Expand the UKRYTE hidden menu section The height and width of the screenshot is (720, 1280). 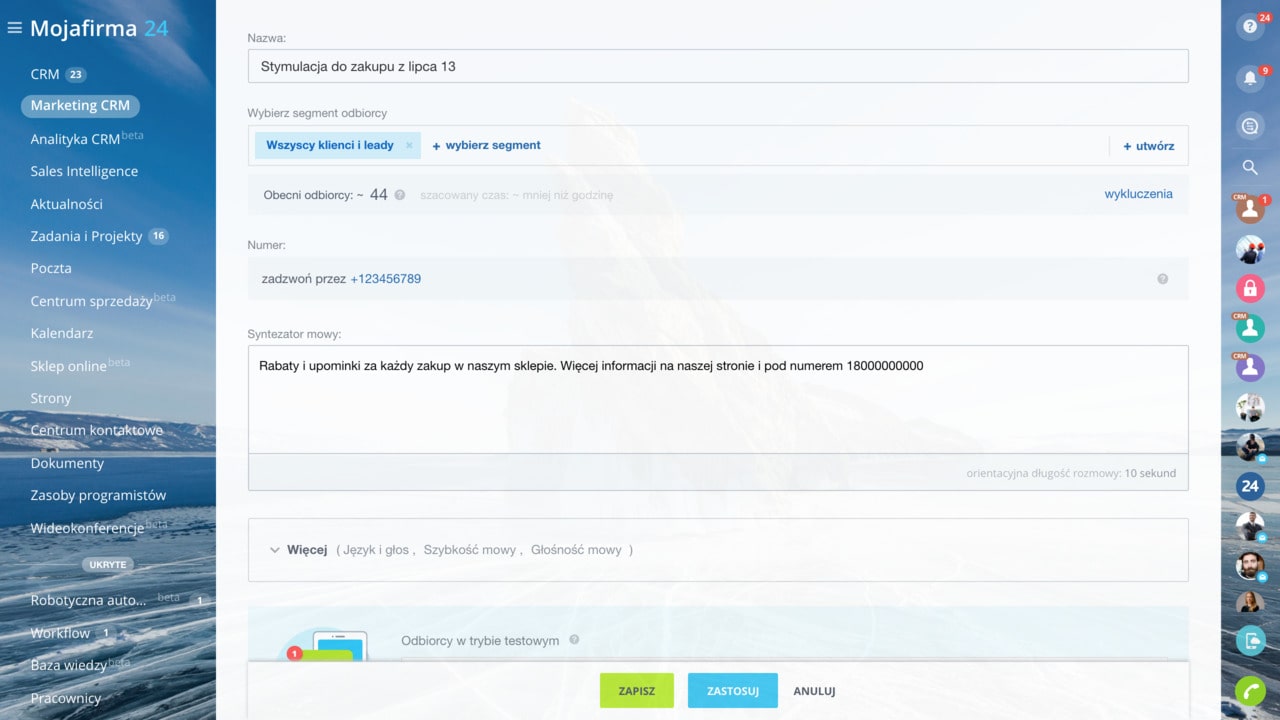(107, 564)
